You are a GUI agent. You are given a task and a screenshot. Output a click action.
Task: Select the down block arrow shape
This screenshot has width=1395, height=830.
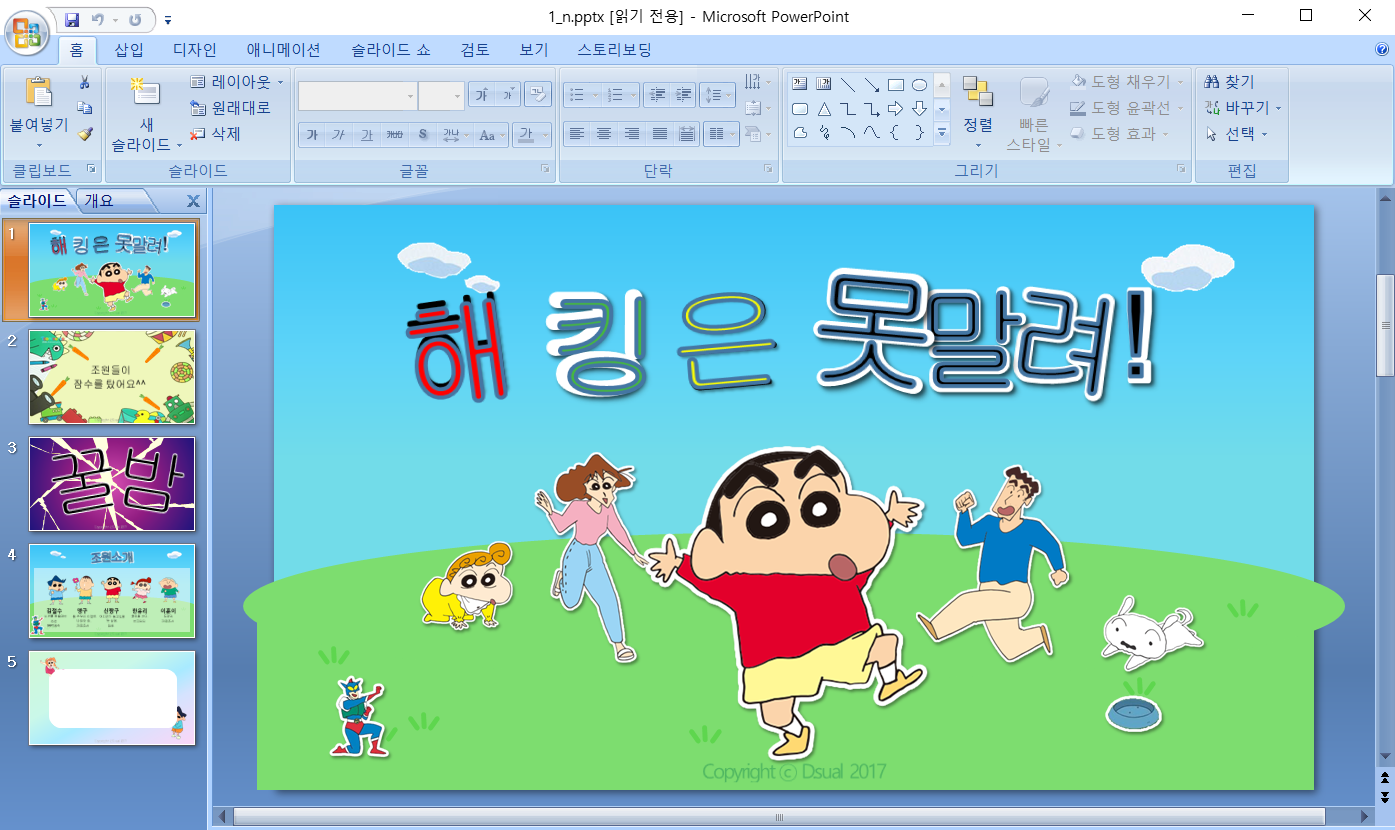[920, 108]
